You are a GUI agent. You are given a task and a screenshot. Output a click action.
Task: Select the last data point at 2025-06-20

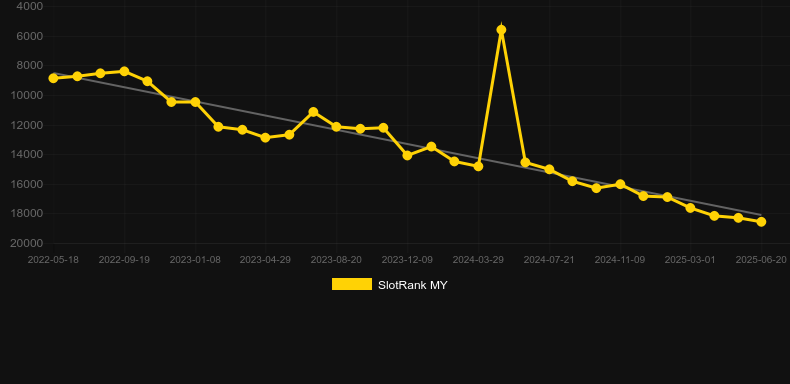point(761,222)
